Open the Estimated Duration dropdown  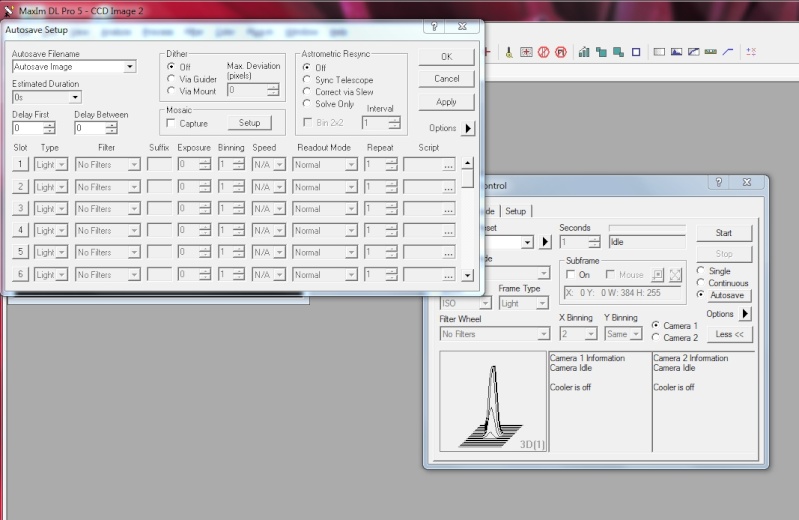point(75,97)
